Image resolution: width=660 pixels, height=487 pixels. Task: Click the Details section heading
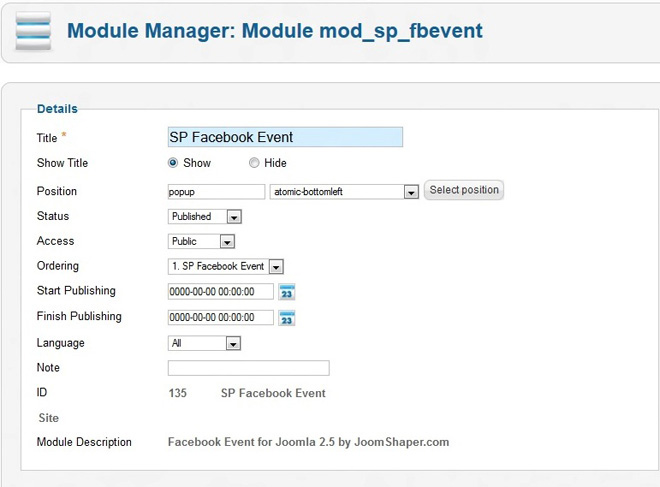coord(57,109)
